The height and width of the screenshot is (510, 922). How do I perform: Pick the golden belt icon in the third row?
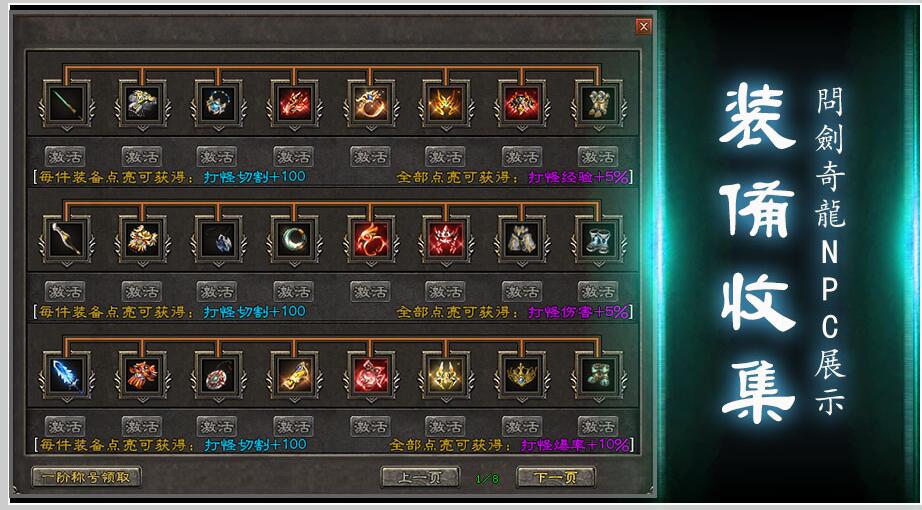tap(294, 375)
